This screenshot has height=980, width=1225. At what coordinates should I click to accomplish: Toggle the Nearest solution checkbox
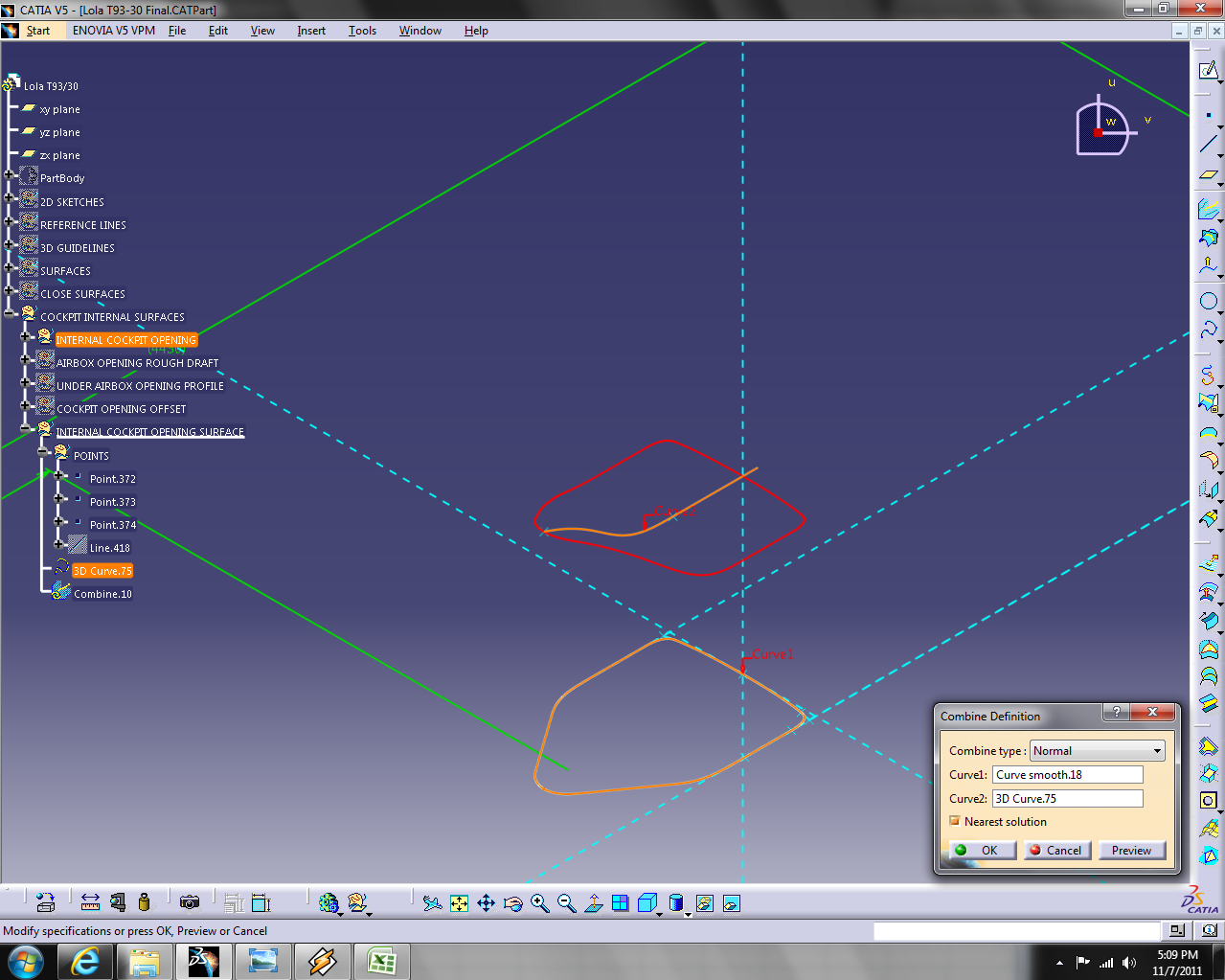point(955,821)
